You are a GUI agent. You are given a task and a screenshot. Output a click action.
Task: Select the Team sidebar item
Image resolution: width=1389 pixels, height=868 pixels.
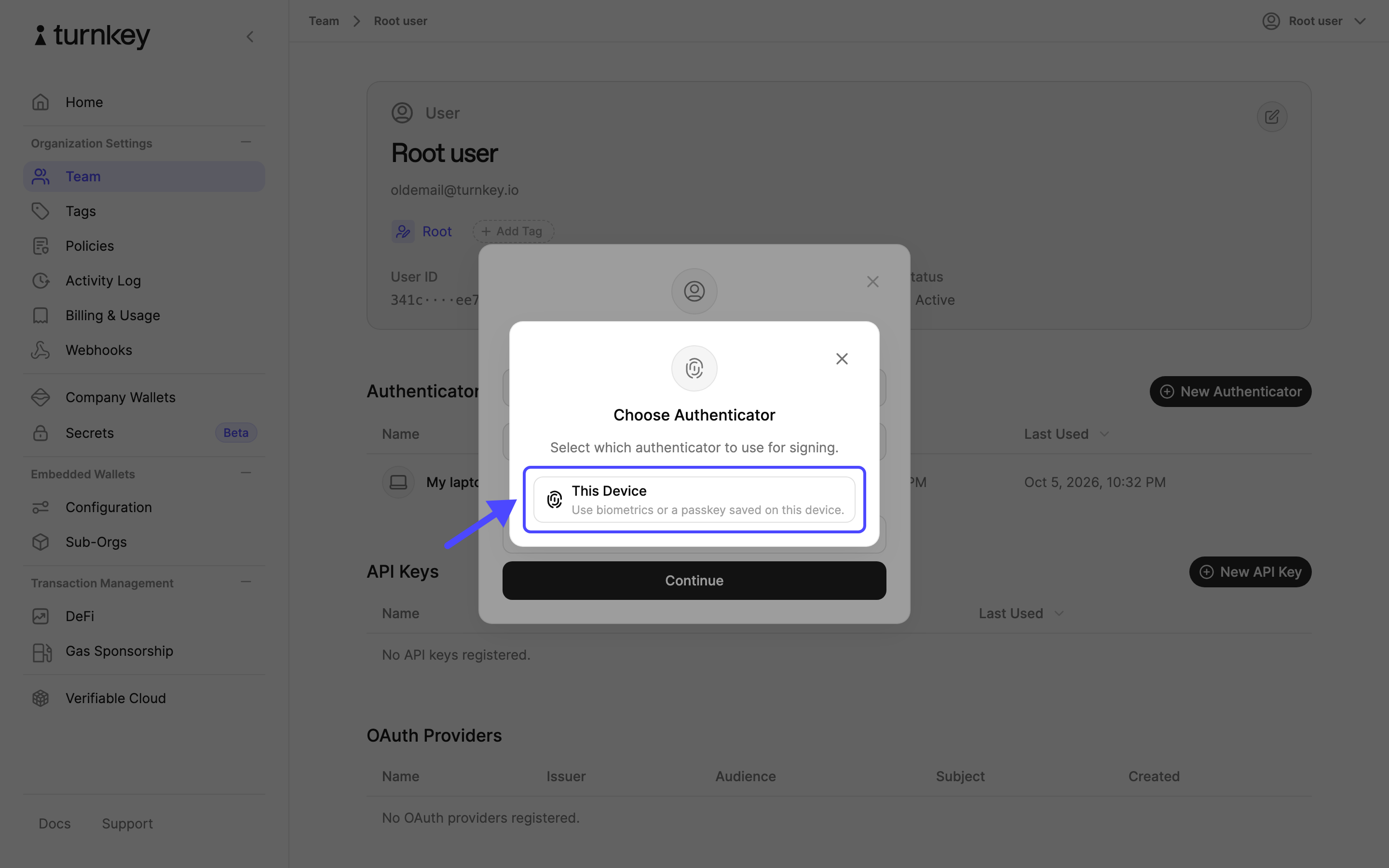pos(144,176)
